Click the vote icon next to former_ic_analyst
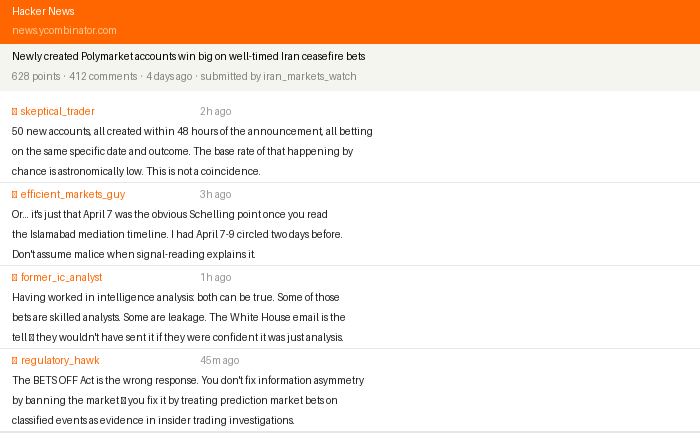 click(15, 277)
